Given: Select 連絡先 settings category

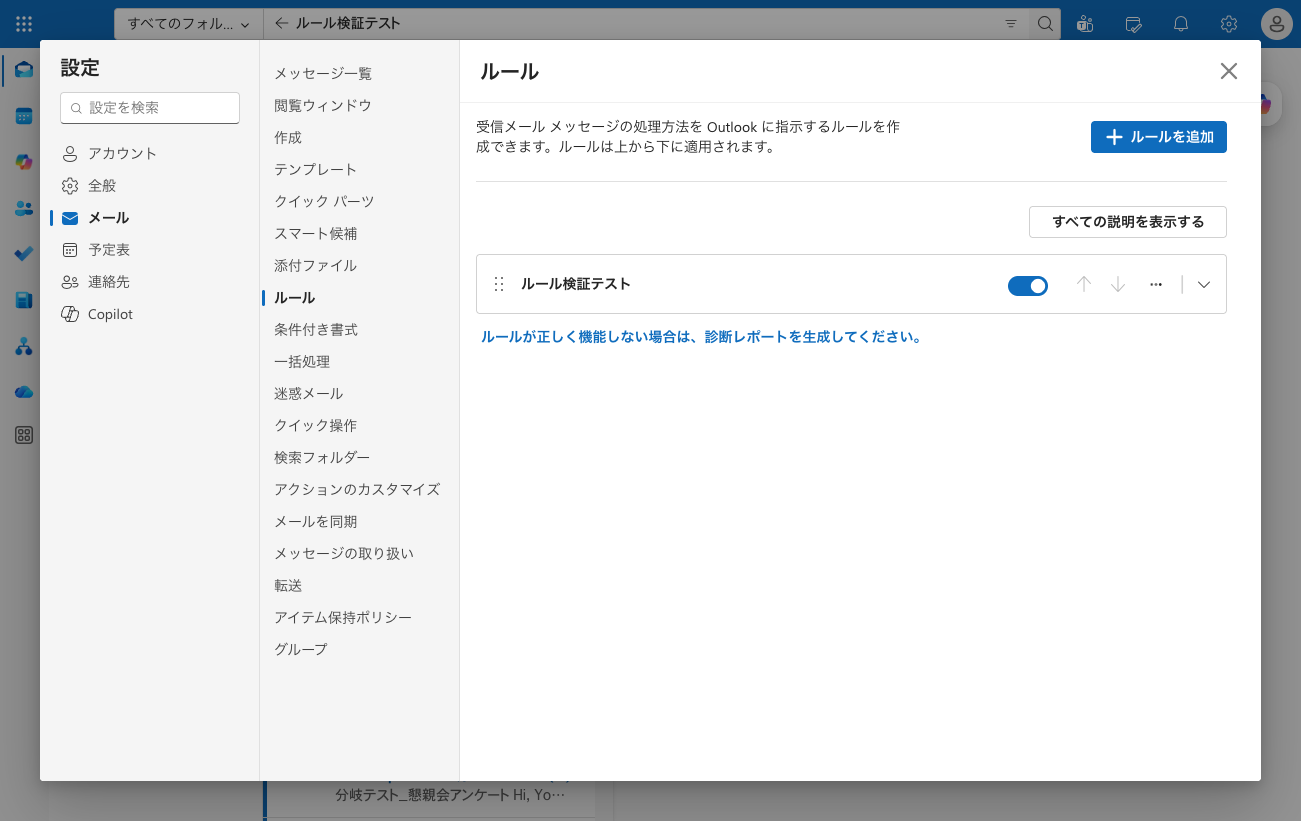Looking at the screenshot, I should coord(150,282).
